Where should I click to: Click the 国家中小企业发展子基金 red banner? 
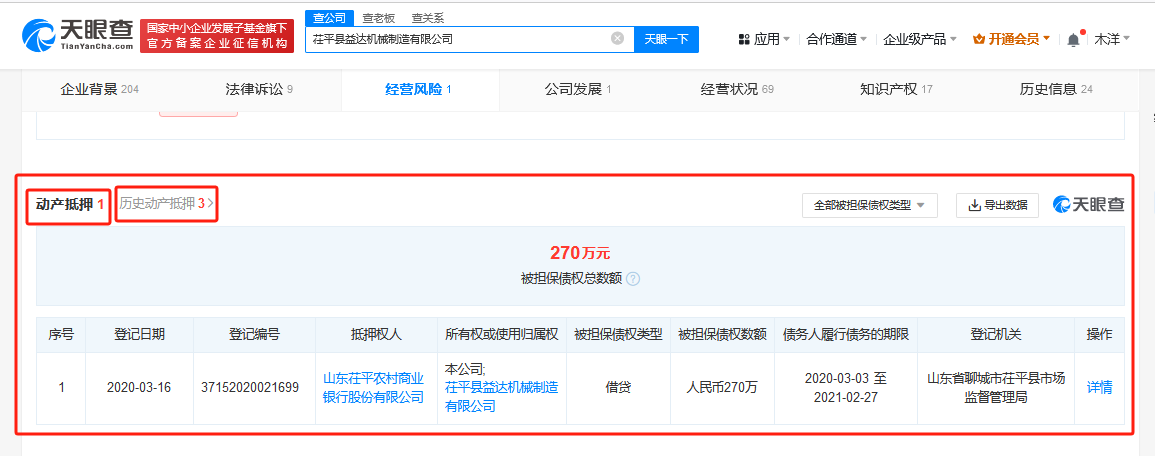tap(217, 36)
